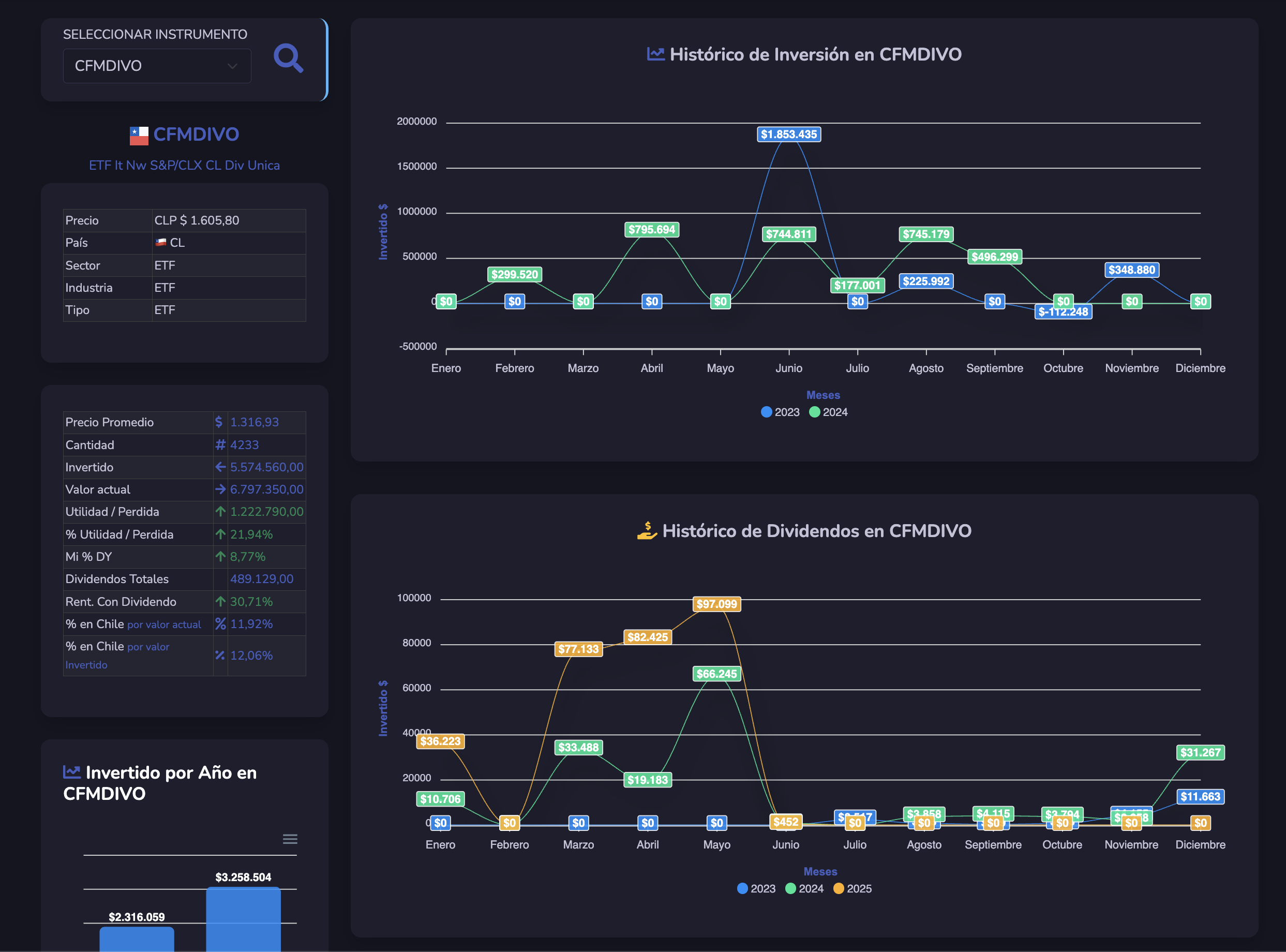This screenshot has height=952, width=1286.
Task: Toggle 2024 series in investment chart legend
Action: 829,412
